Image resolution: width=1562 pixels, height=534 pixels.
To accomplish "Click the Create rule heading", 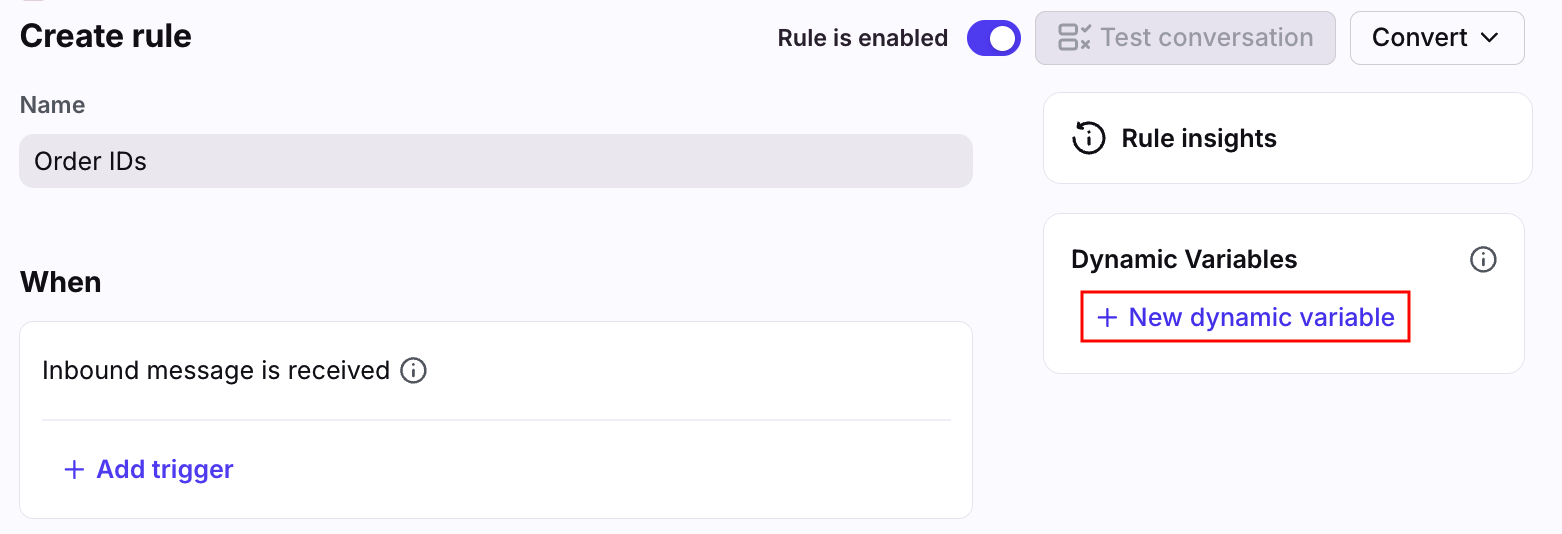I will tap(105, 37).
